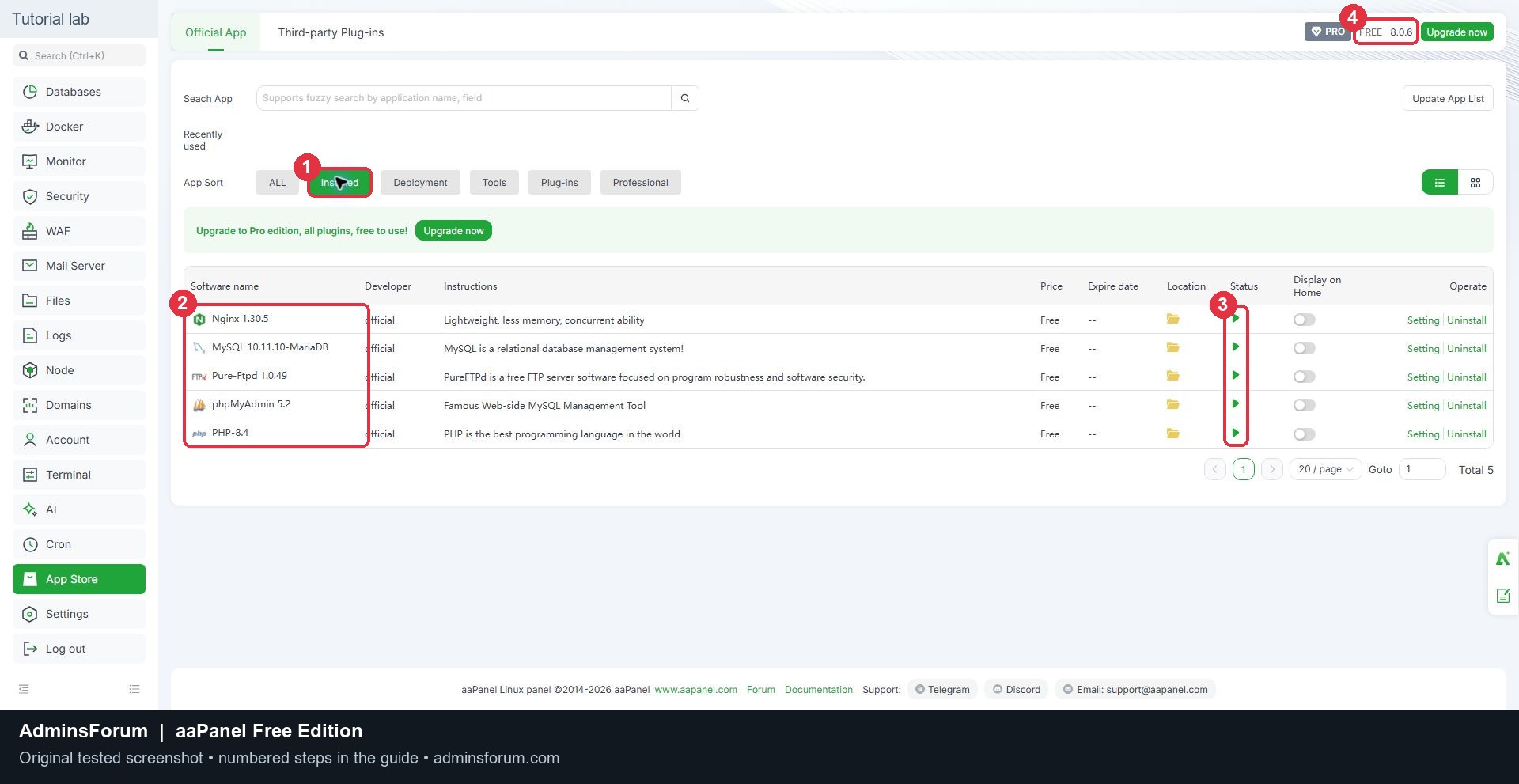Toggle Display on Home for MySQL
Screen dimensions: 1519x784
(x=1305, y=348)
